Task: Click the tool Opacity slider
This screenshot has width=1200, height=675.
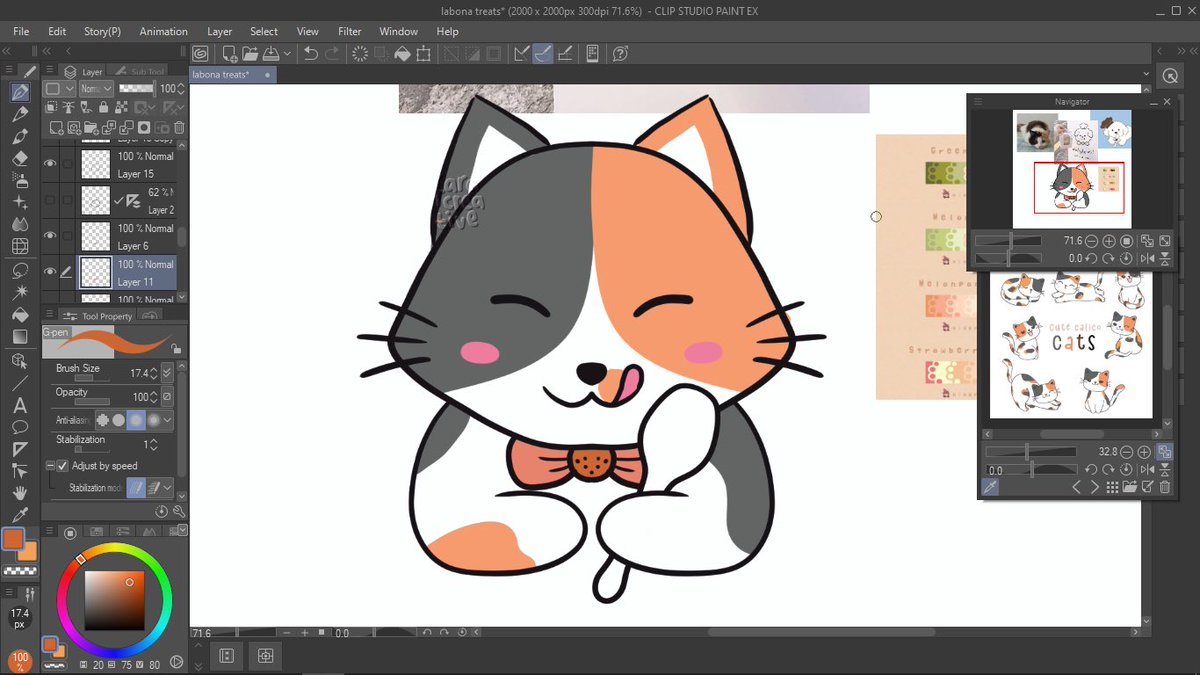Action: [93, 402]
